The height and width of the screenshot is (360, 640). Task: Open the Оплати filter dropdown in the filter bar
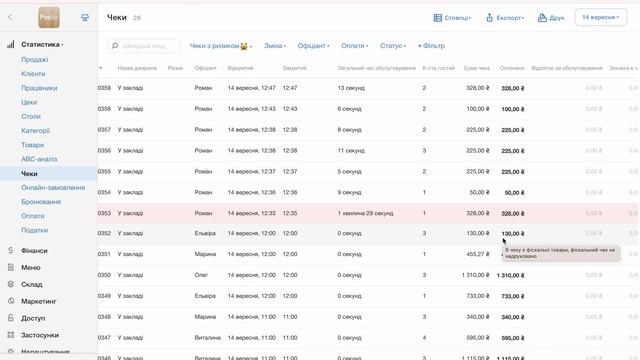(x=355, y=46)
